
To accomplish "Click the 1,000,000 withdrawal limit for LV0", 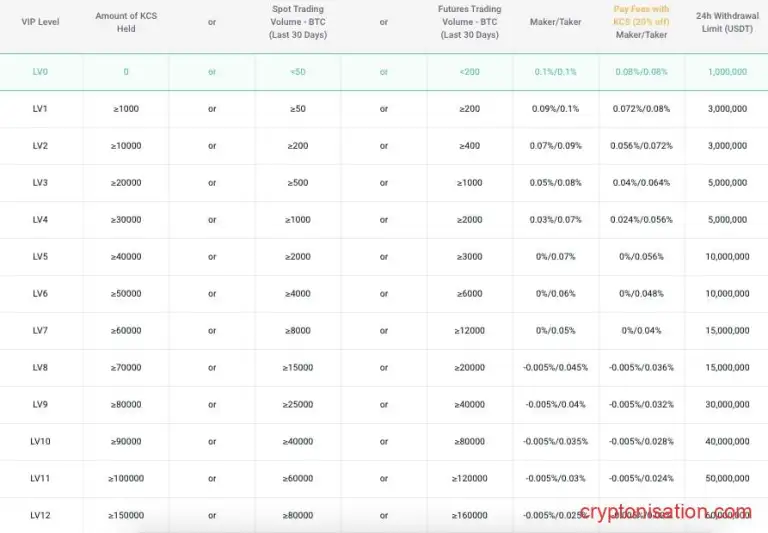I will [x=726, y=72].
